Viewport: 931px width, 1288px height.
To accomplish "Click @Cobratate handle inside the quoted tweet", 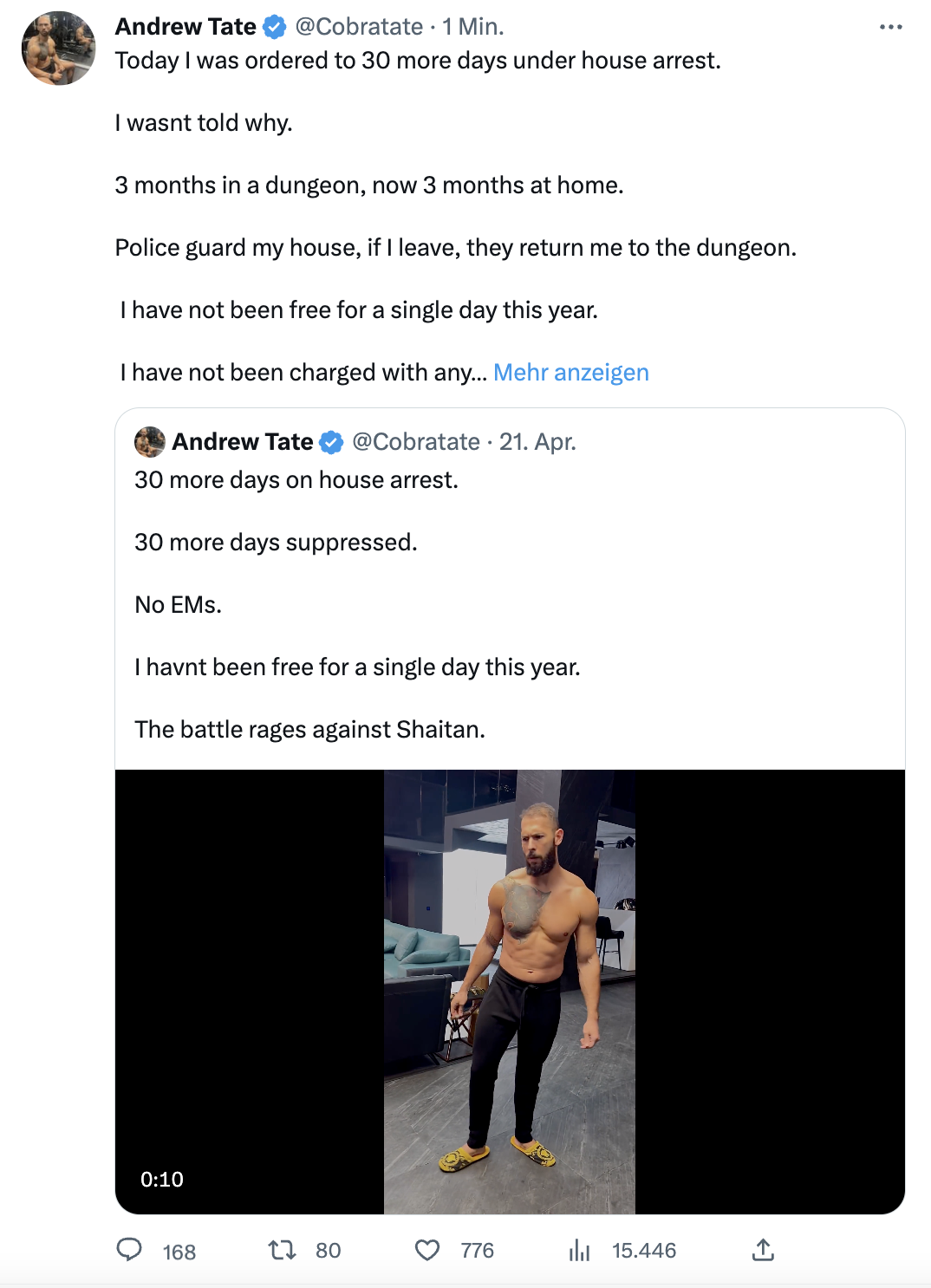I will tap(416, 442).
